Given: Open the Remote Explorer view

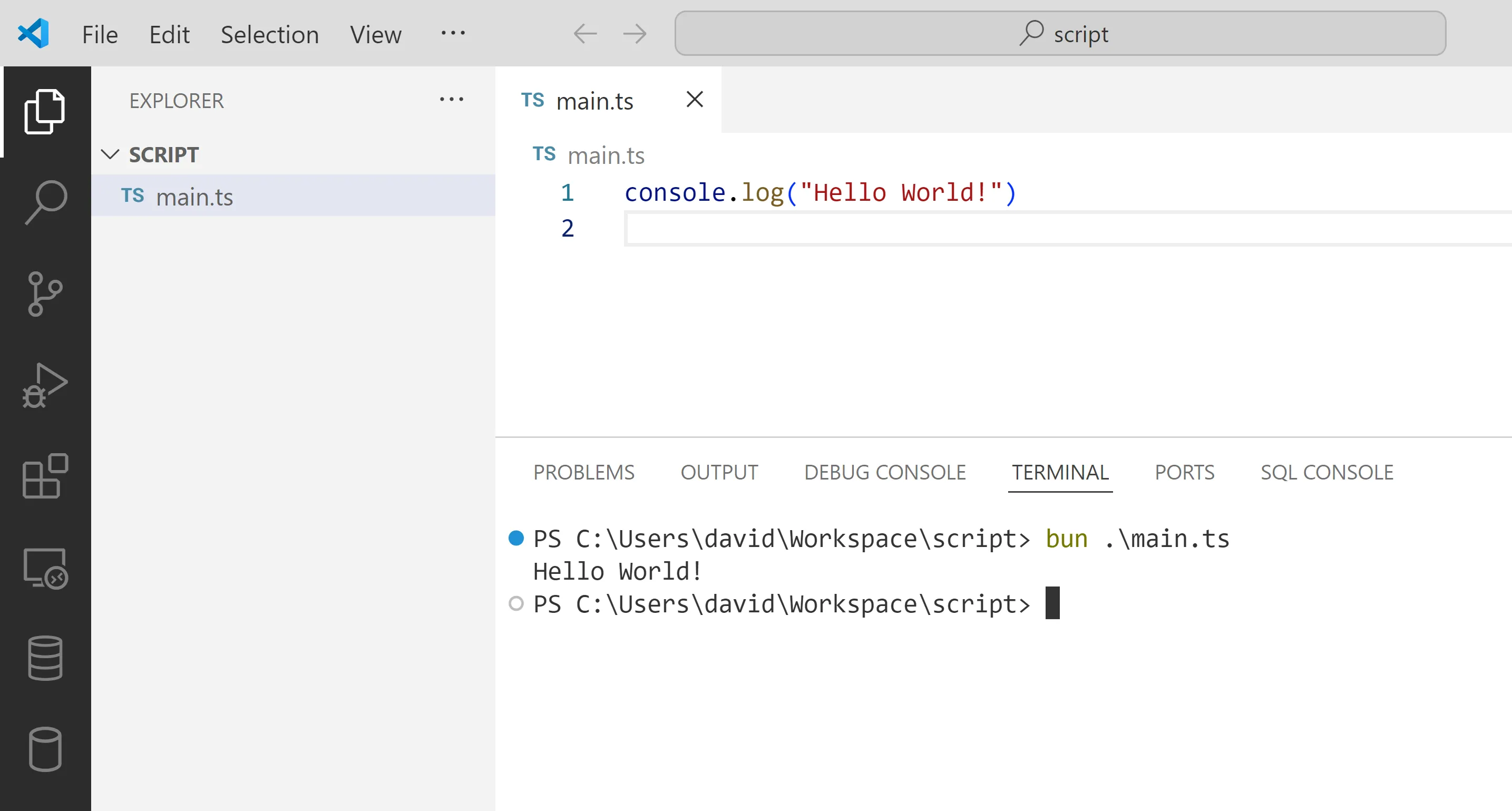Looking at the screenshot, I should 45,568.
